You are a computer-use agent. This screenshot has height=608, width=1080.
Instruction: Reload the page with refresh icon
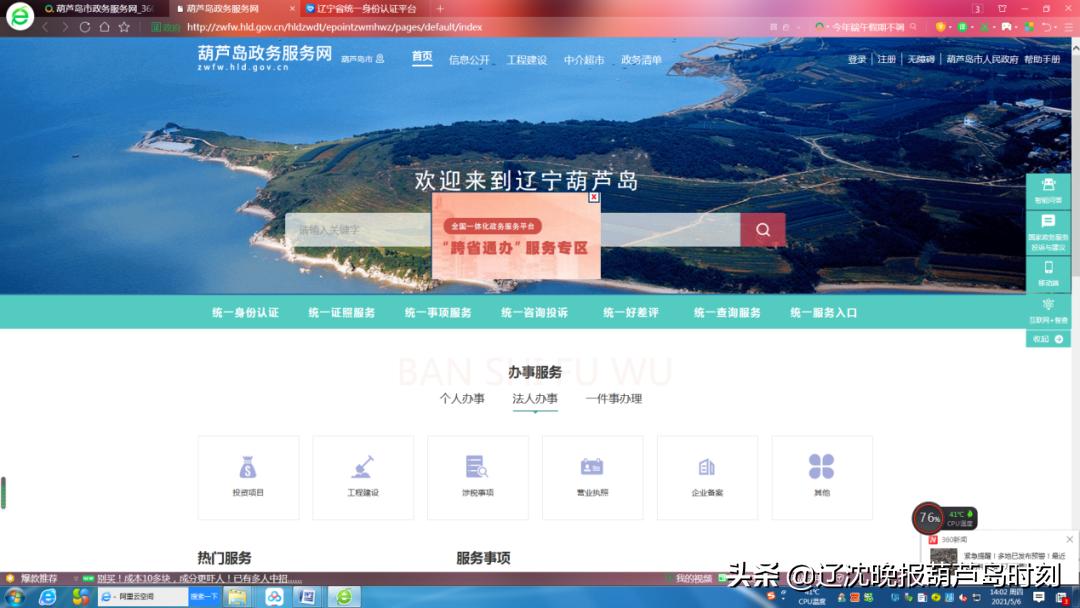coord(85,27)
